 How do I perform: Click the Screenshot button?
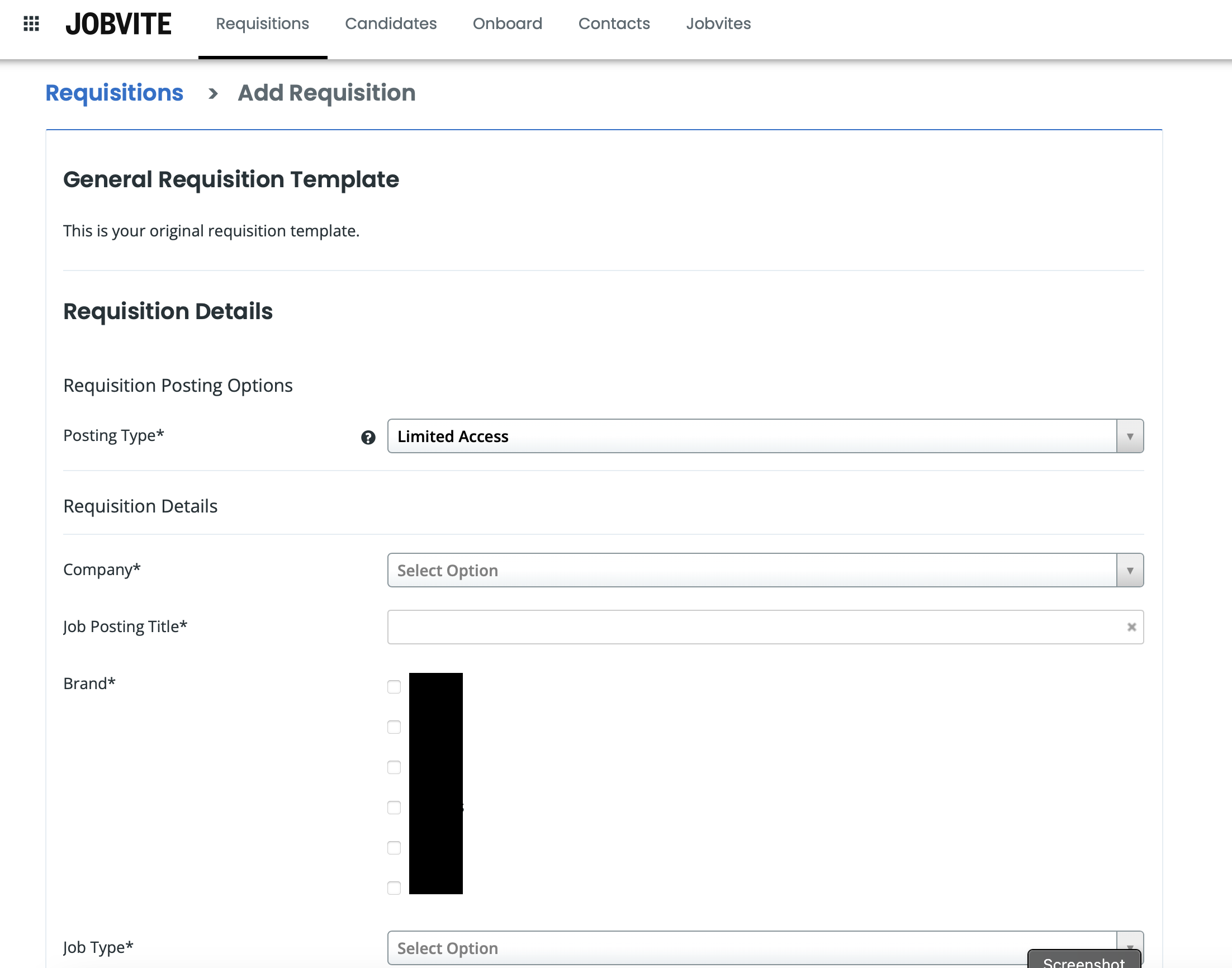(1083, 961)
